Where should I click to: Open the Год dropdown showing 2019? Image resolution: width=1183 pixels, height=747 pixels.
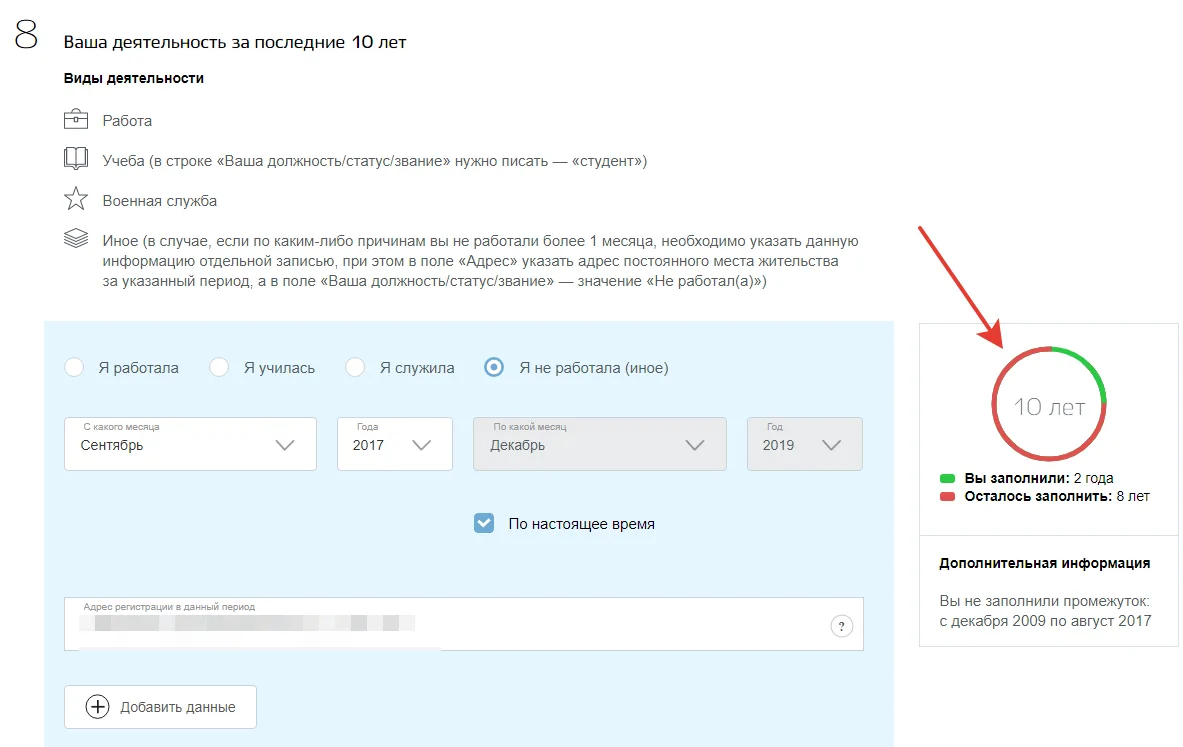click(804, 444)
